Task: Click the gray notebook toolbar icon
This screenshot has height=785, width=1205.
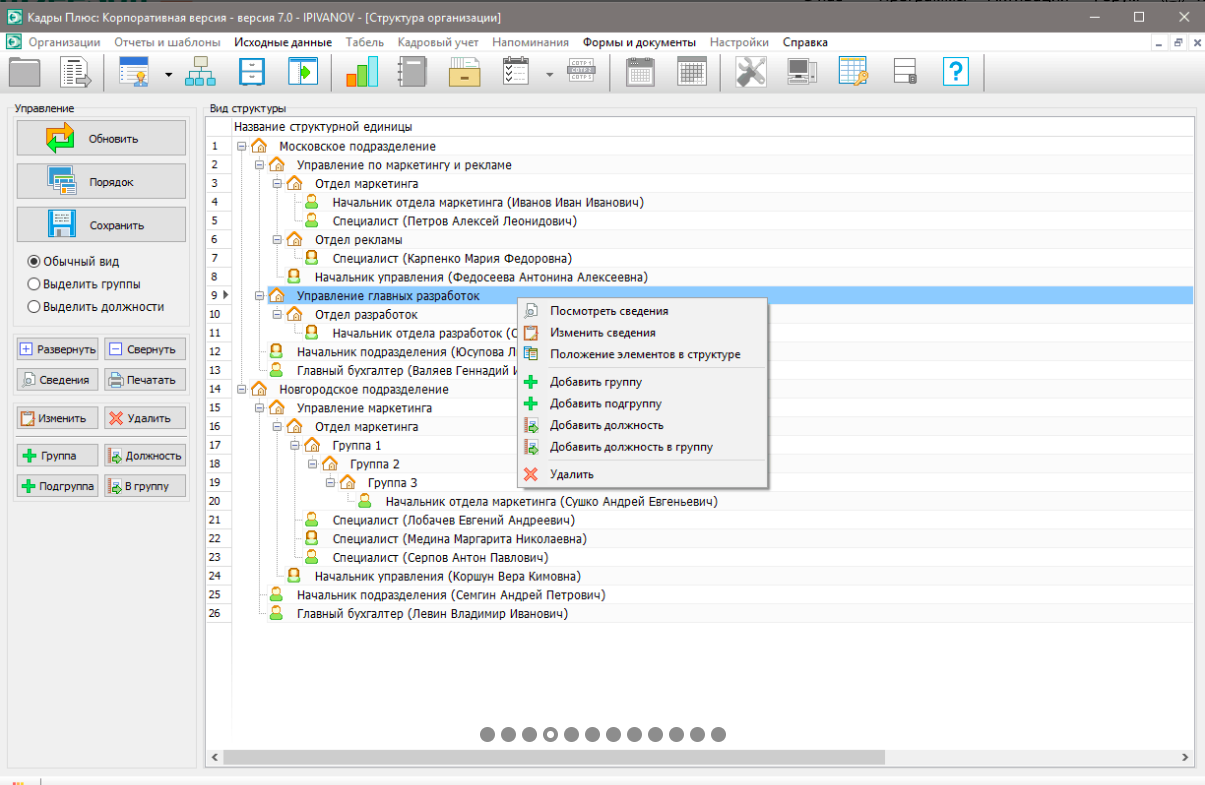Action: pyautogui.click(x=412, y=73)
